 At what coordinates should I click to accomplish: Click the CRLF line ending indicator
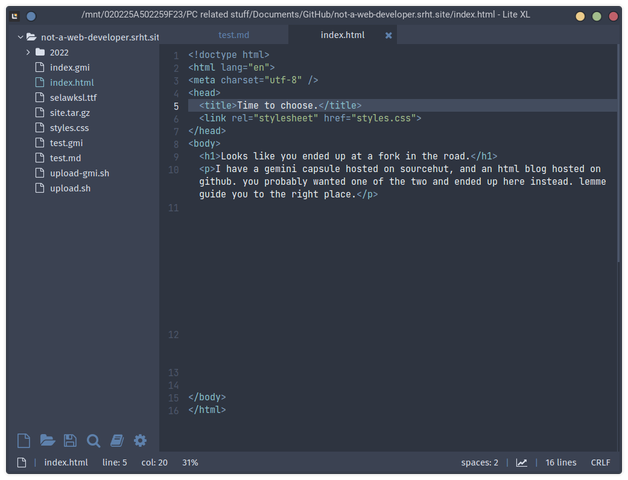point(600,463)
